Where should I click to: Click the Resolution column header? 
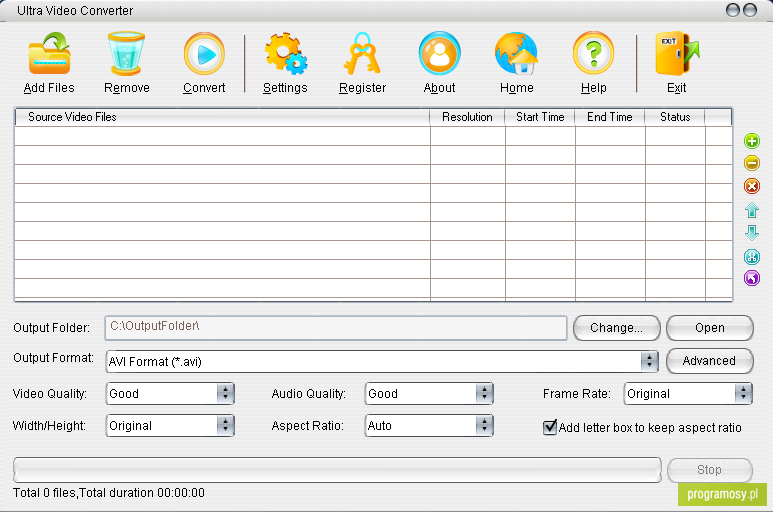(467, 117)
